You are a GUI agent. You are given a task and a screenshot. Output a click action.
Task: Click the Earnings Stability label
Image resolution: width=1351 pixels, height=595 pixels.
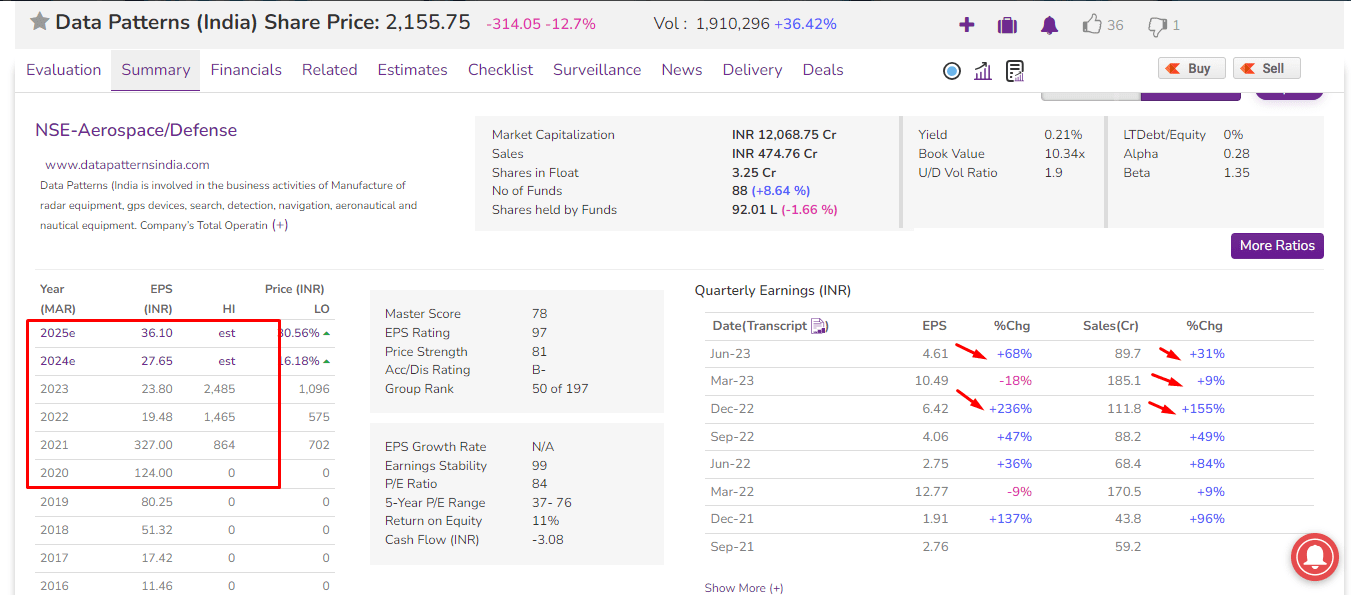pyautogui.click(x=436, y=466)
